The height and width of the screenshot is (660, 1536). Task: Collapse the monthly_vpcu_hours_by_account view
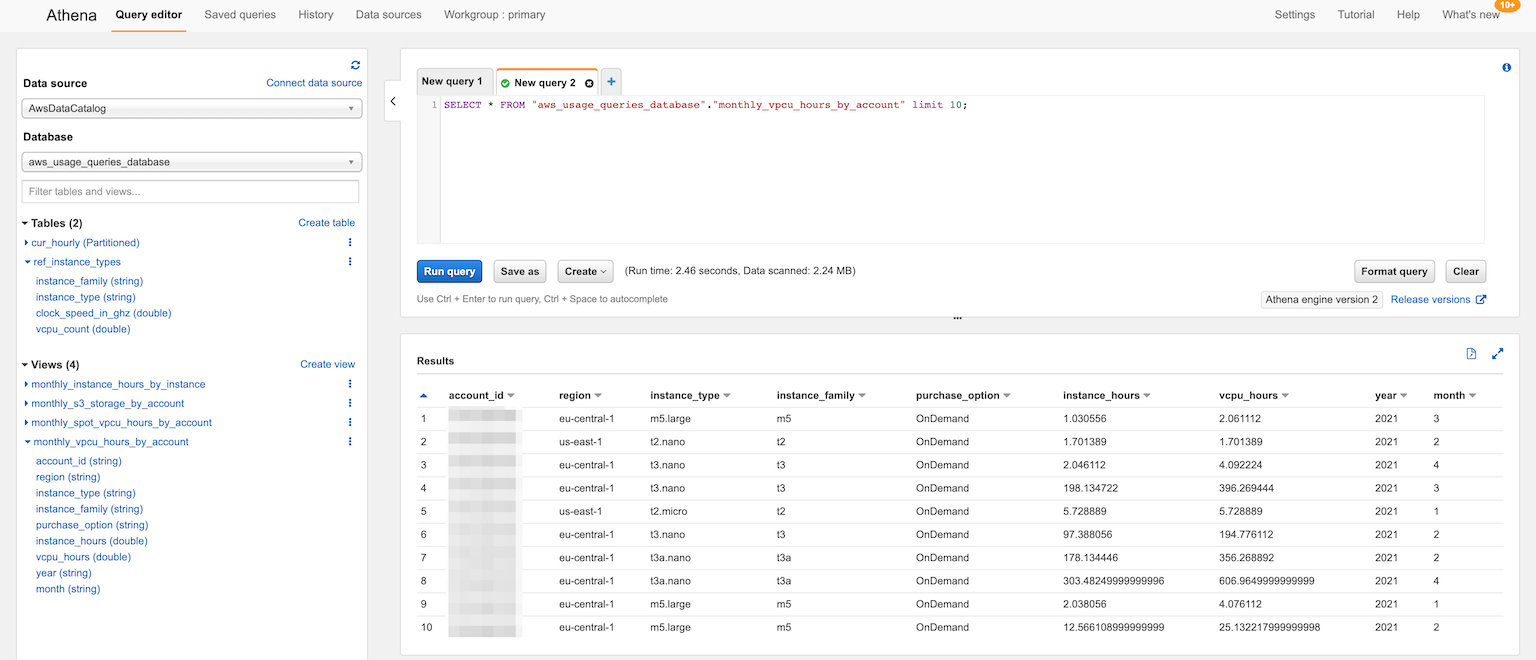pos(27,441)
